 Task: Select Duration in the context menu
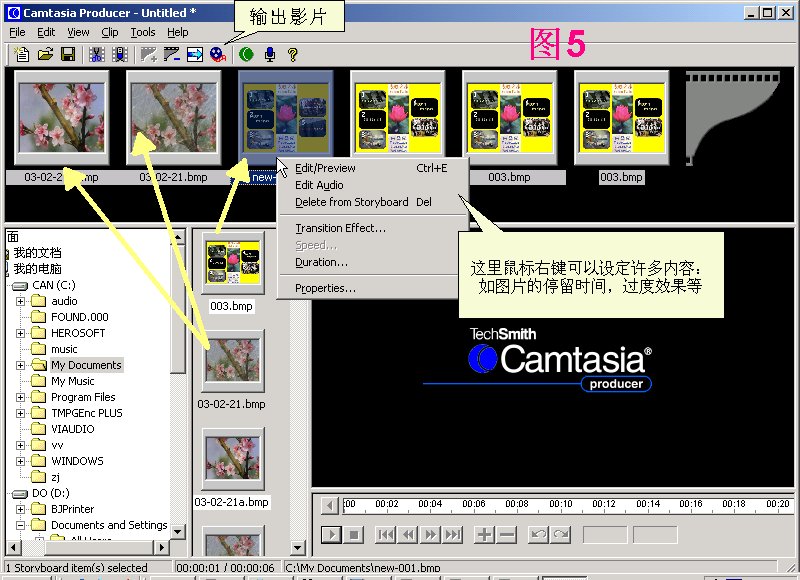click(321, 262)
